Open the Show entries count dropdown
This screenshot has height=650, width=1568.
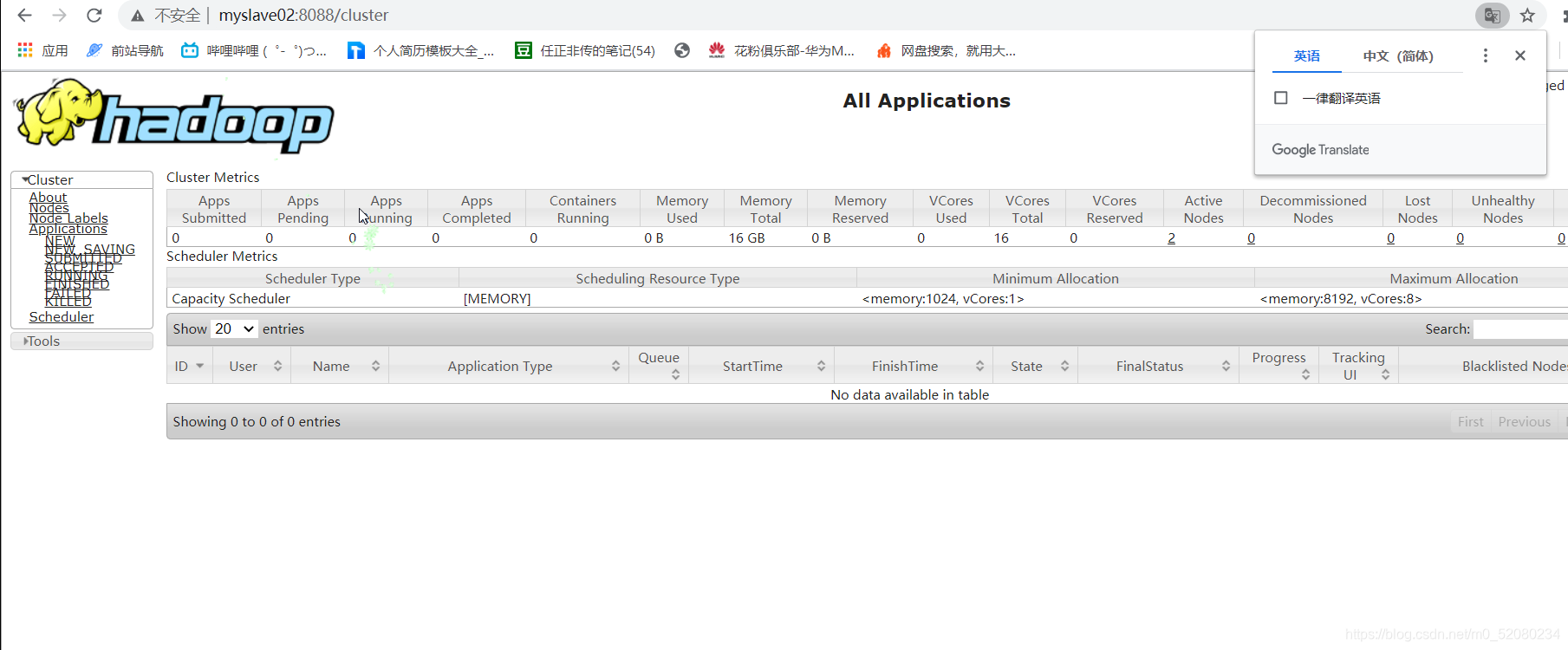(234, 329)
